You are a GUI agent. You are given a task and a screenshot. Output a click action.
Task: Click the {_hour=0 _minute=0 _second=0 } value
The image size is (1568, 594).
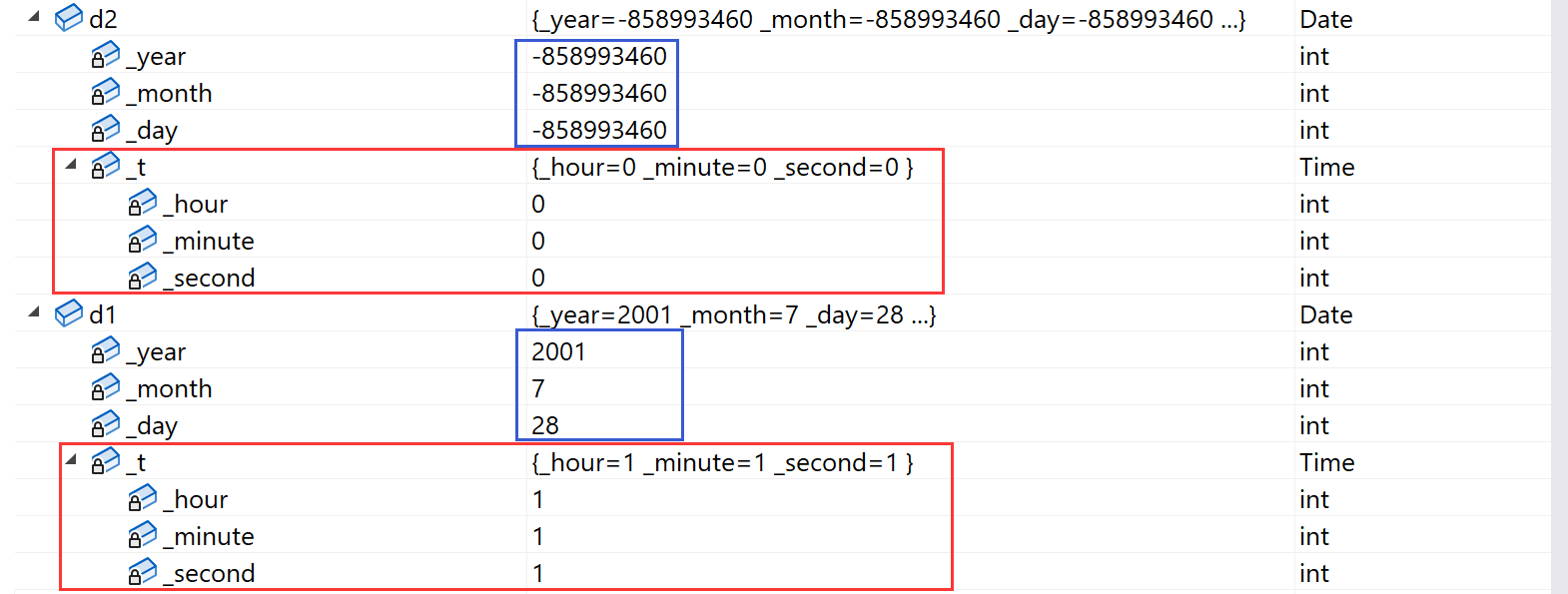722,167
